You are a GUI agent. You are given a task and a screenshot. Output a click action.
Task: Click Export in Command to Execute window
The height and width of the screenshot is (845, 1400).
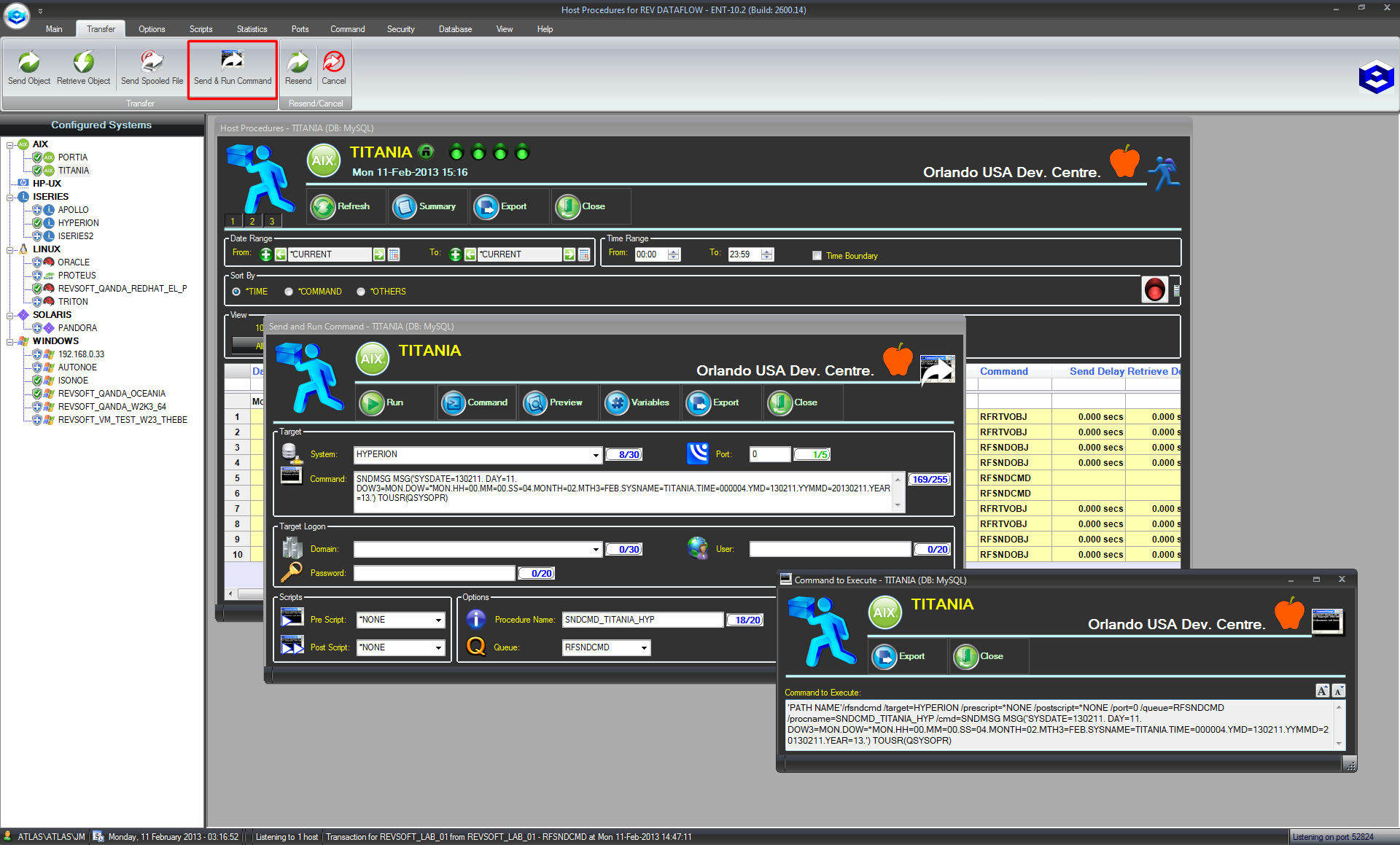(x=886, y=656)
